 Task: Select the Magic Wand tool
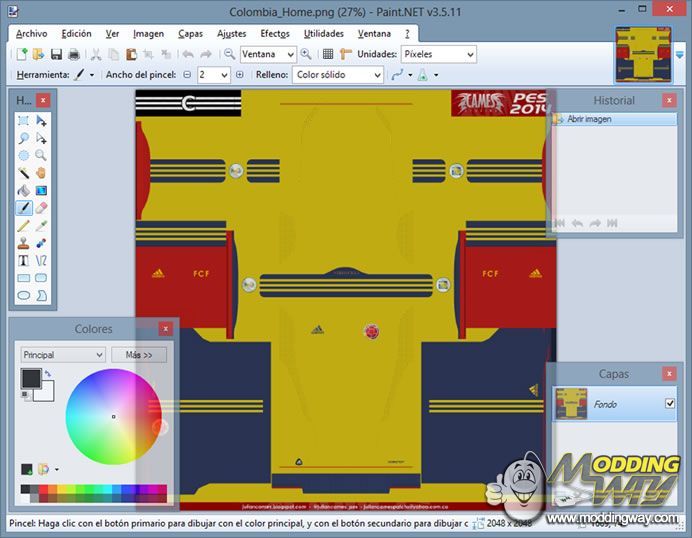point(23,172)
